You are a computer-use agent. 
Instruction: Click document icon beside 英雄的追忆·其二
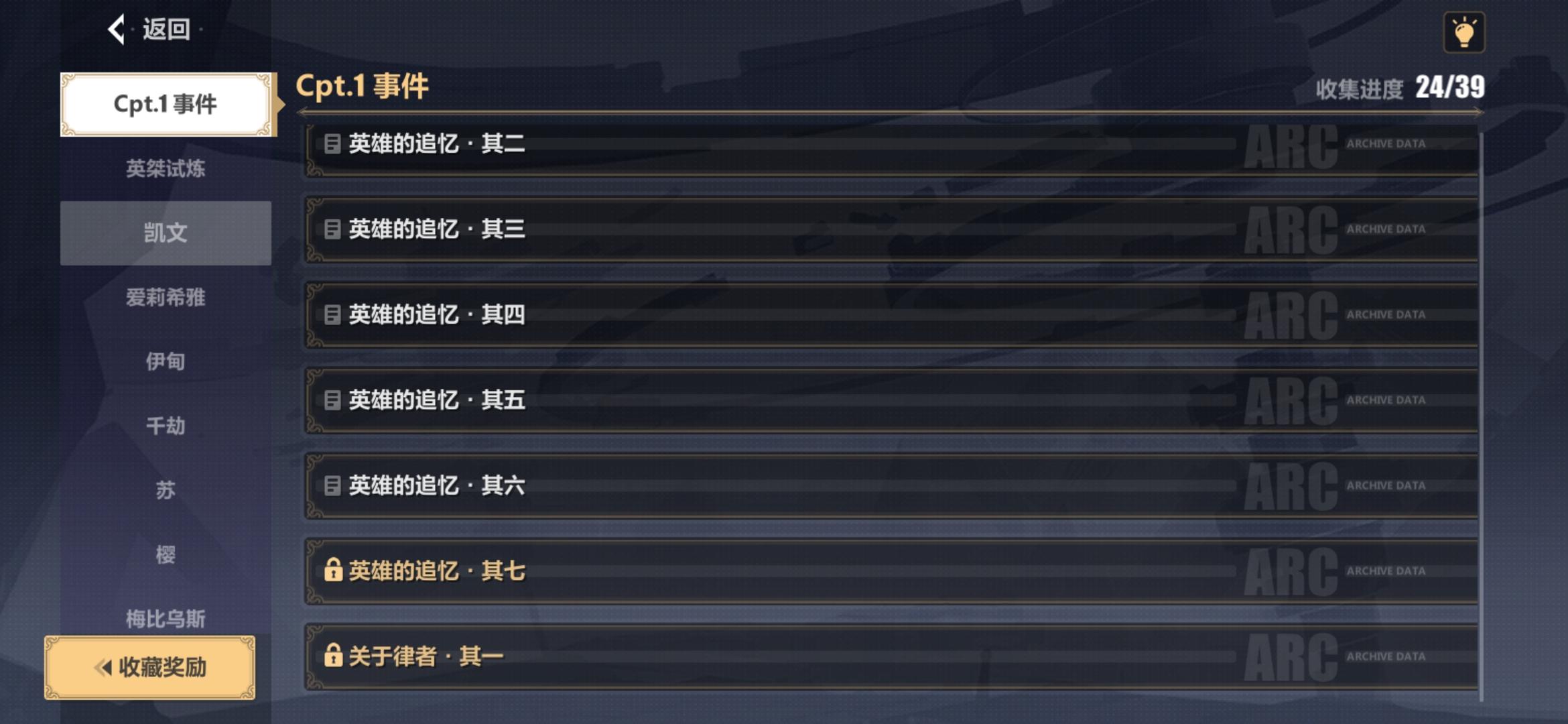click(332, 143)
